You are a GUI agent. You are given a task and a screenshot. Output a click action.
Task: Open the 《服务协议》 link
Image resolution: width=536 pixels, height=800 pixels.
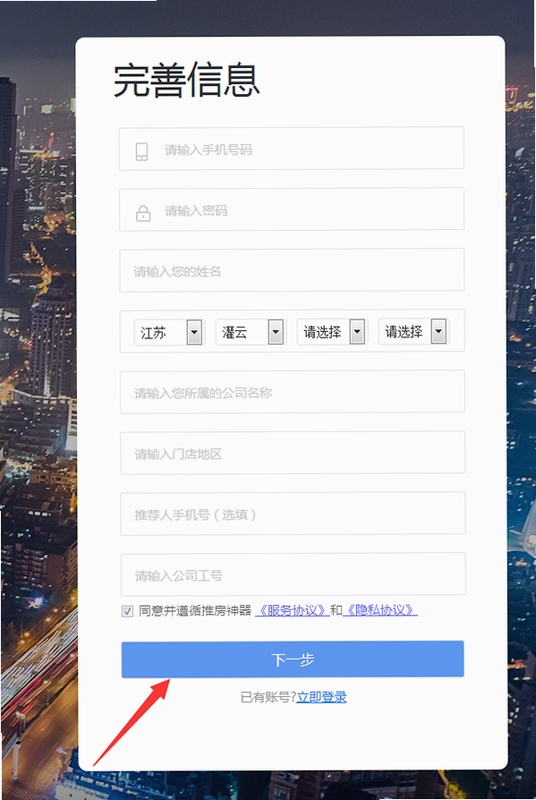tap(292, 610)
